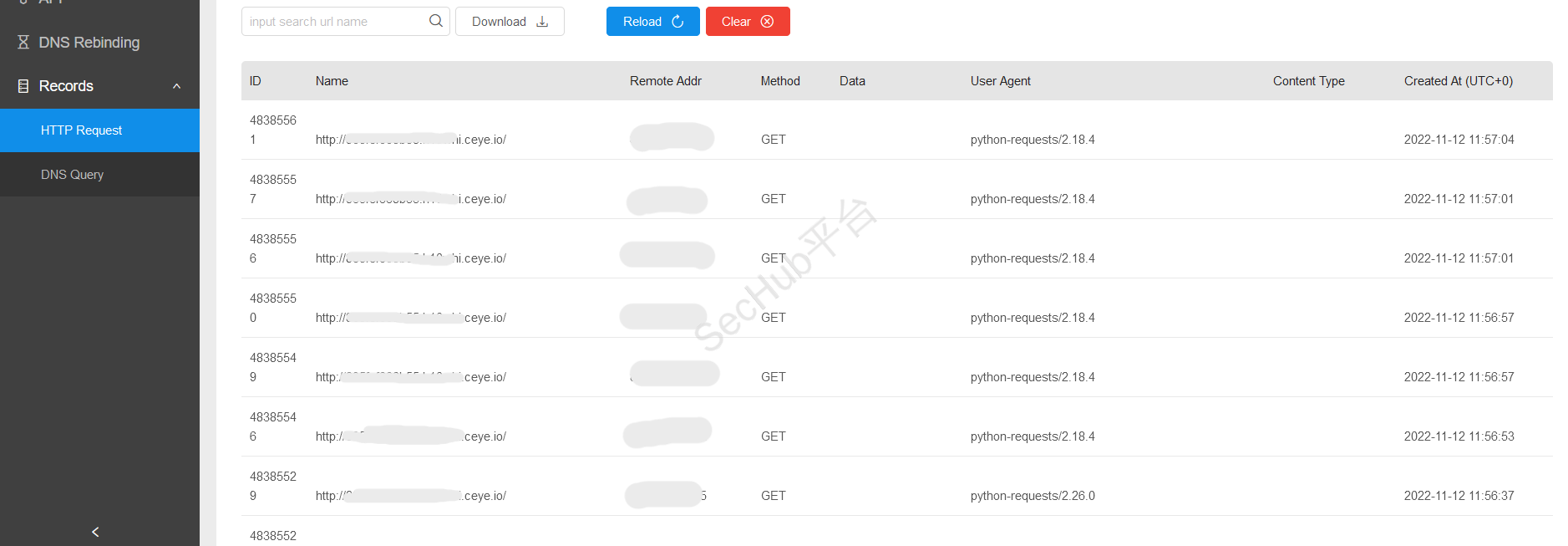This screenshot has width=1568, height=546.
Task: Click the User Agent column header
Action: [x=1000, y=81]
